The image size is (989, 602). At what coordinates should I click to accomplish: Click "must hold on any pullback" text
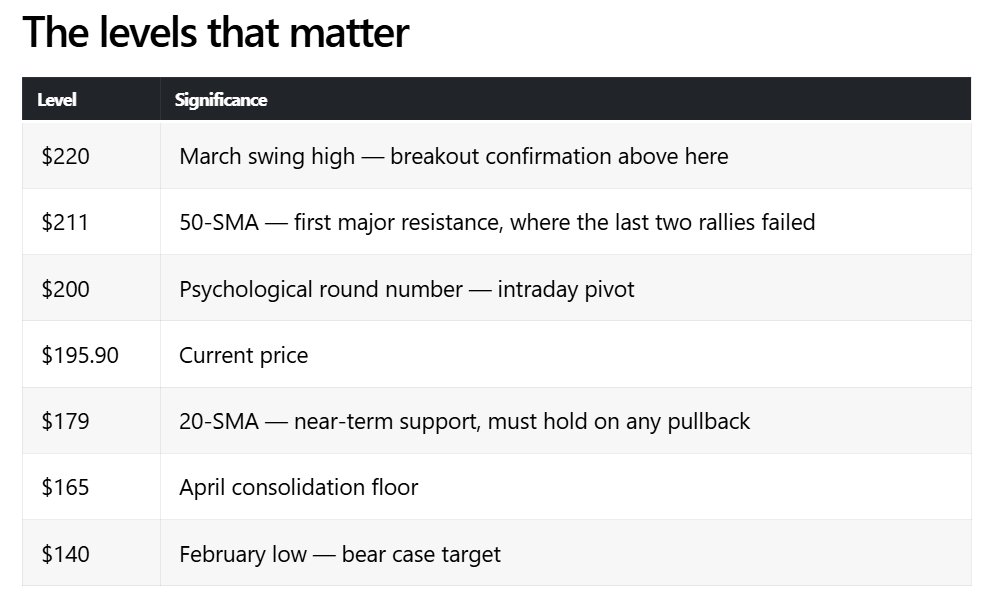coord(618,421)
